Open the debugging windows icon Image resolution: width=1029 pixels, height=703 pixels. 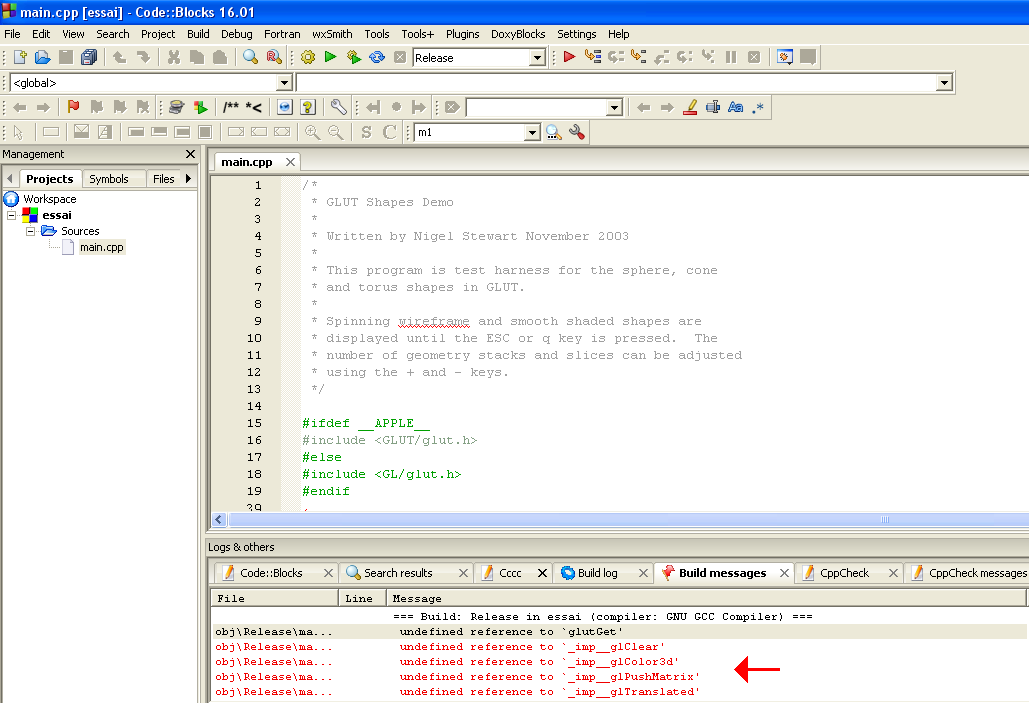[x=784, y=57]
